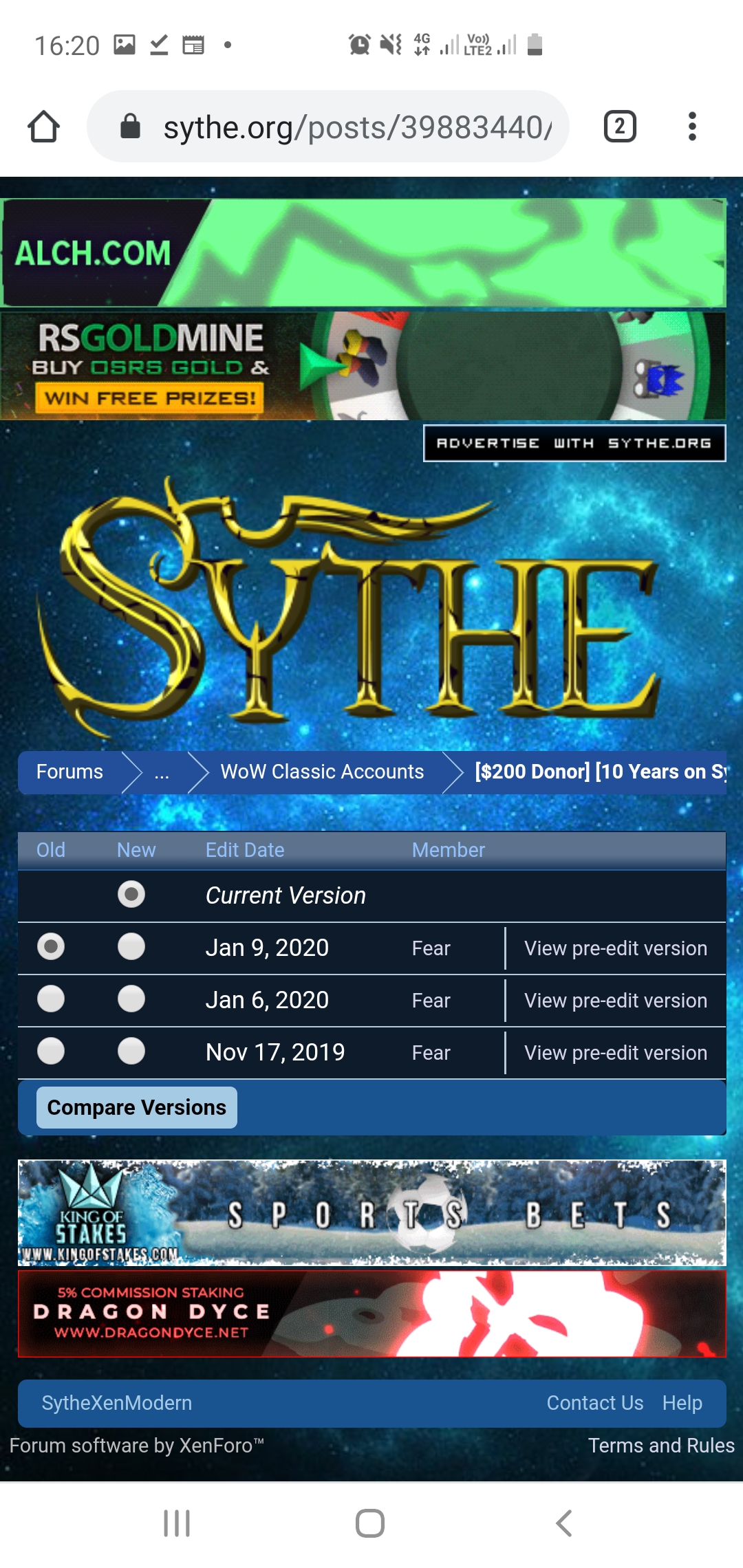Screen dimensions: 743x1568
Task: Open the browser three-dot menu
Action: click(x=692, y=127)
